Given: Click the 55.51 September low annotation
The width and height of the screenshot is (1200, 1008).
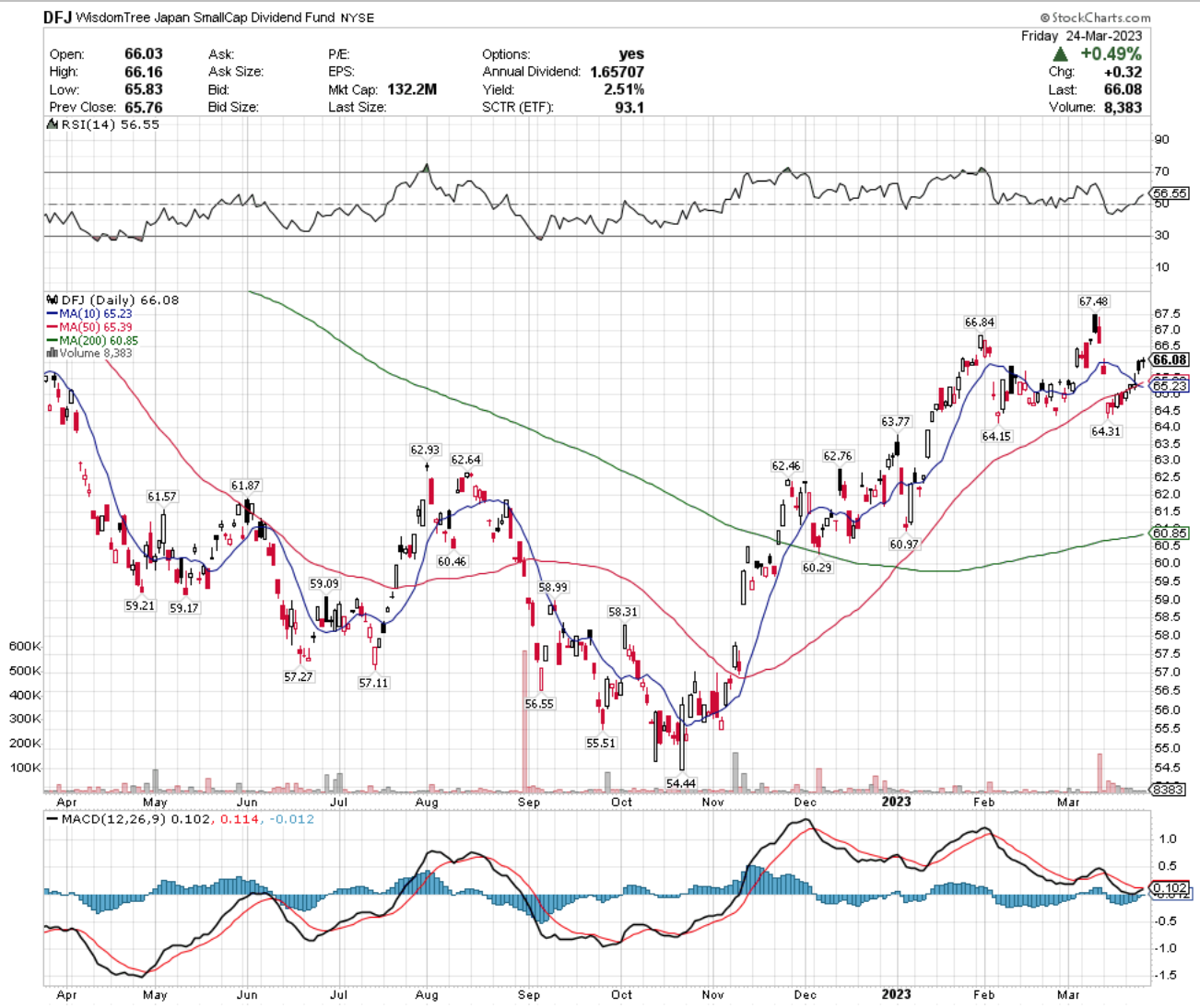Looking at the screenshot, I should coord(601,743).
